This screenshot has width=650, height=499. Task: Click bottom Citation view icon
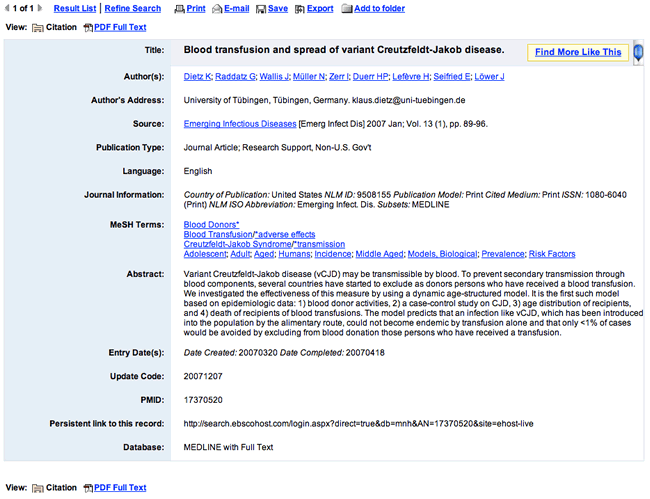38,488
